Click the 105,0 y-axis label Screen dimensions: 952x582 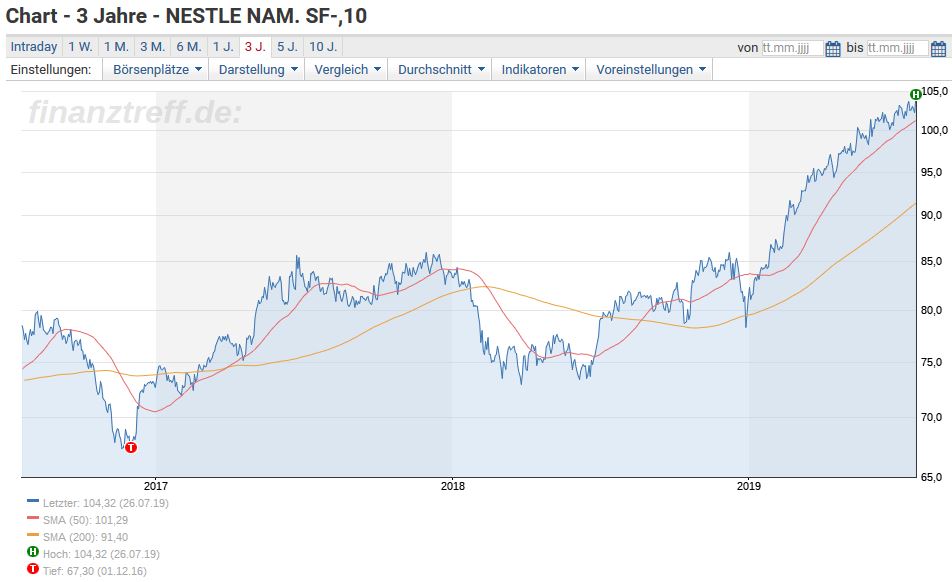934,92
